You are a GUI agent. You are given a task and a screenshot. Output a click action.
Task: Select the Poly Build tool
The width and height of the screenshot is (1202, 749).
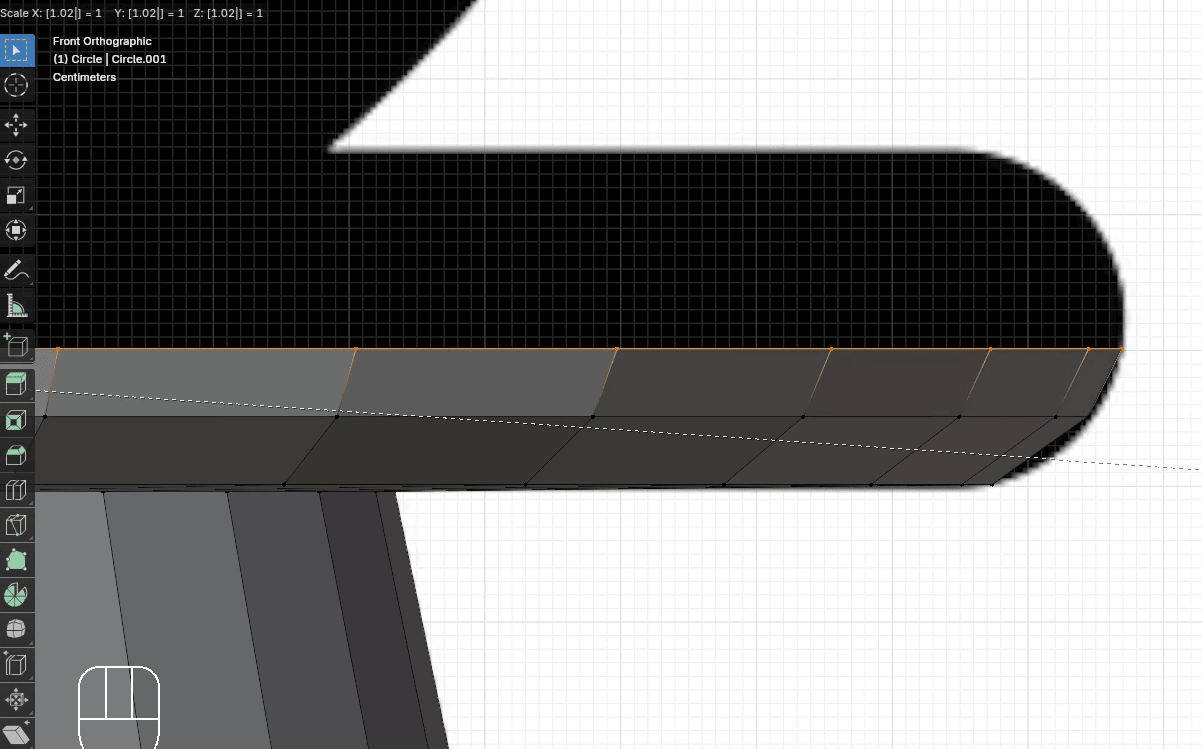(16, 560)
